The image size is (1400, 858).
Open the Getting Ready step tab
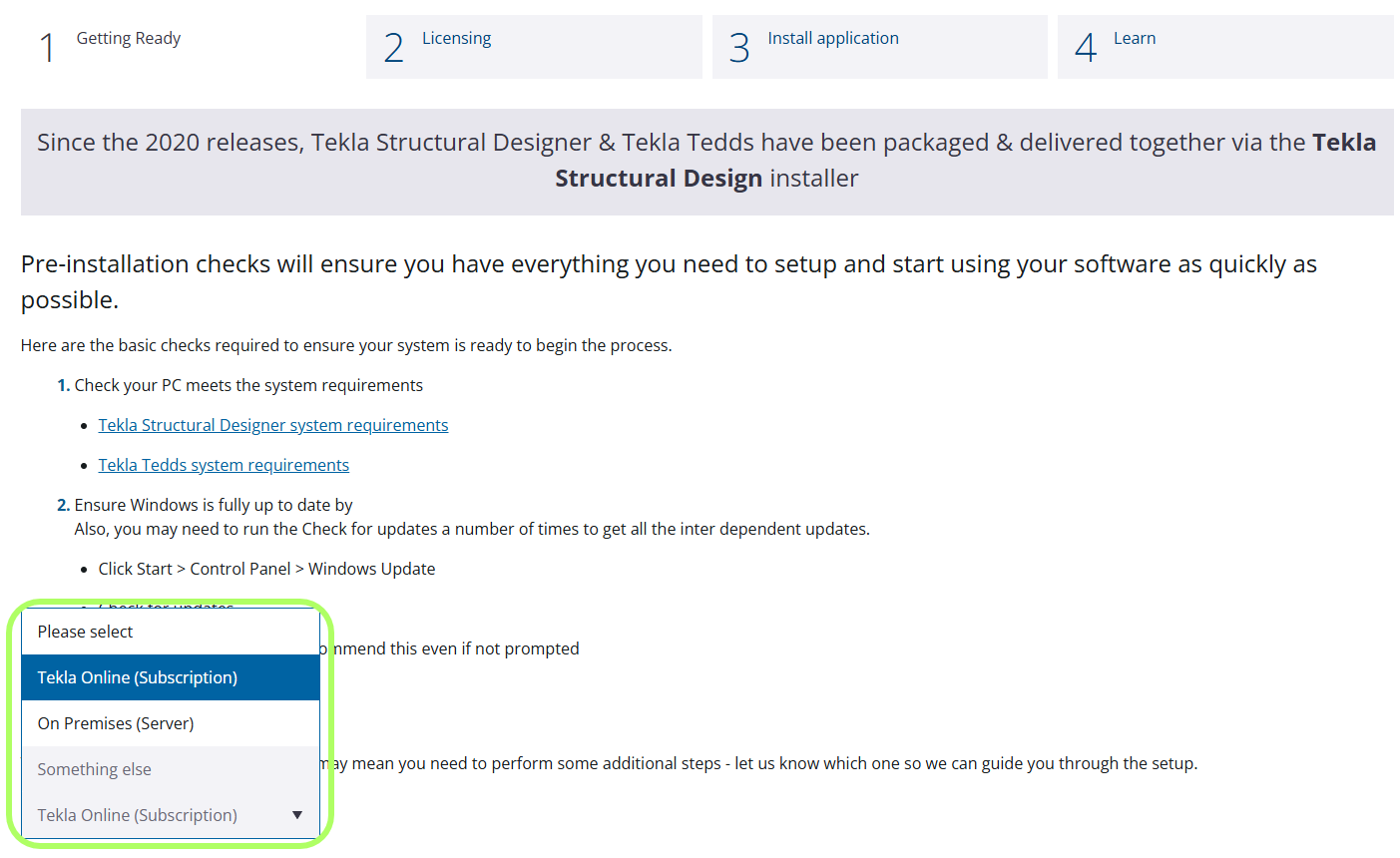click(x=189, y=47)
